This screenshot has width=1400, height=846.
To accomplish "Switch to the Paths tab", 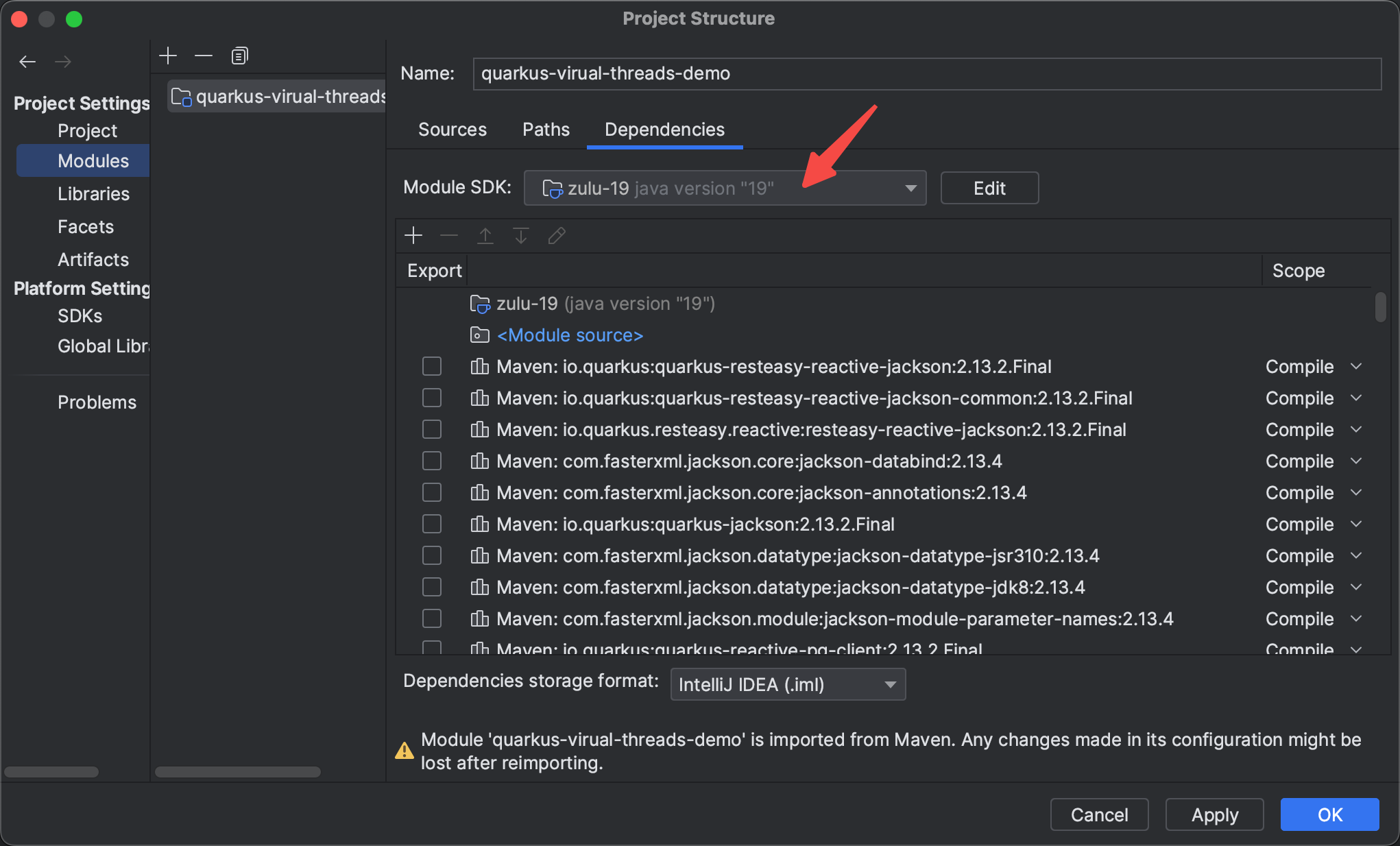I will (x=546, y=130).
